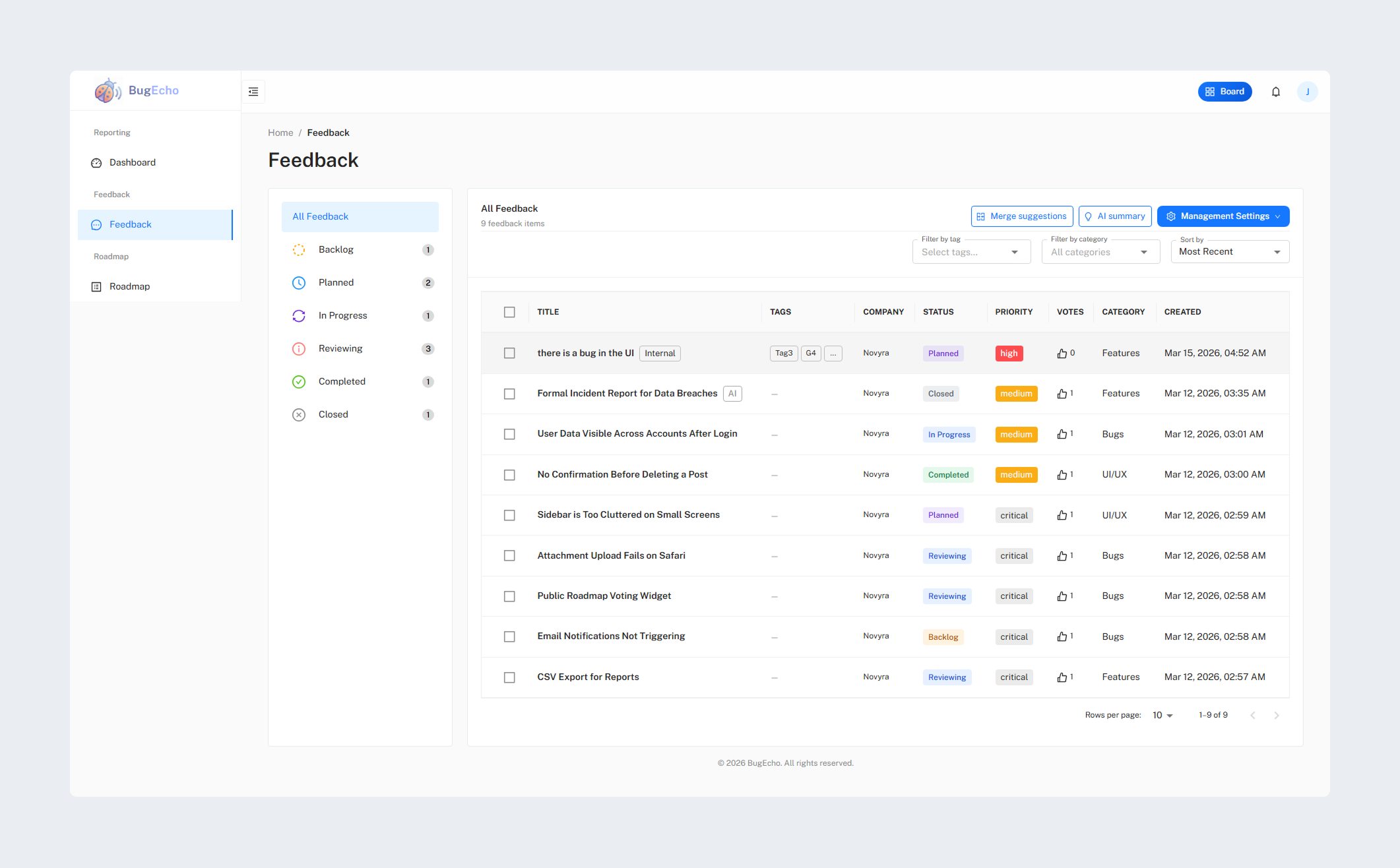Open the 'All categories' filter dropdown

pos(1100,251)
